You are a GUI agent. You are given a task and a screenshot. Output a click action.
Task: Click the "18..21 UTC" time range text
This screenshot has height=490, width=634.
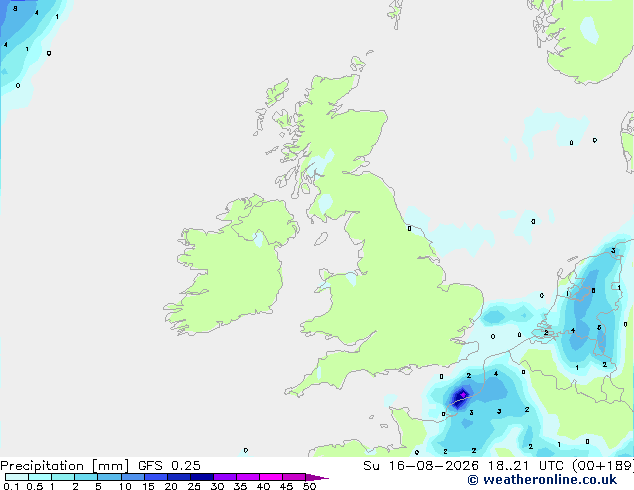(x=526, y=466)
